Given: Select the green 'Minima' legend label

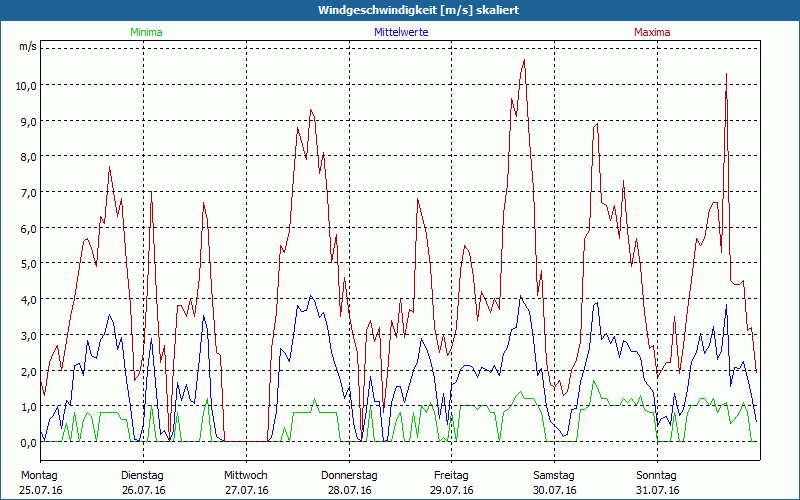Looking at the screenshot, I should pyautogui.click(x=146, y=32).
